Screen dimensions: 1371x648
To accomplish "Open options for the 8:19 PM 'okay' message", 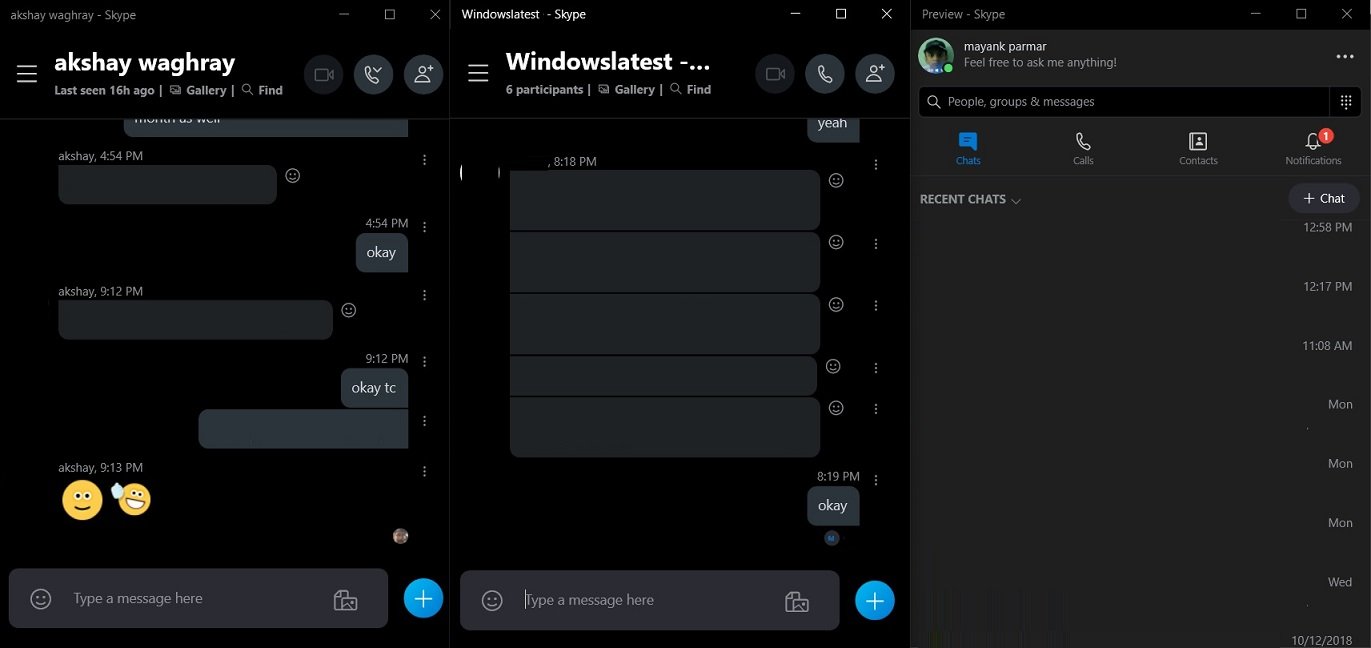I will [876, 480].
